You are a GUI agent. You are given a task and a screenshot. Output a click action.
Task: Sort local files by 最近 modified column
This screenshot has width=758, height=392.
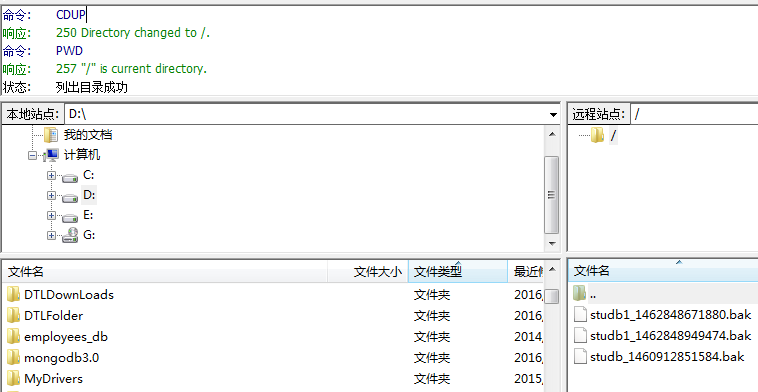(x=526, y=272)
